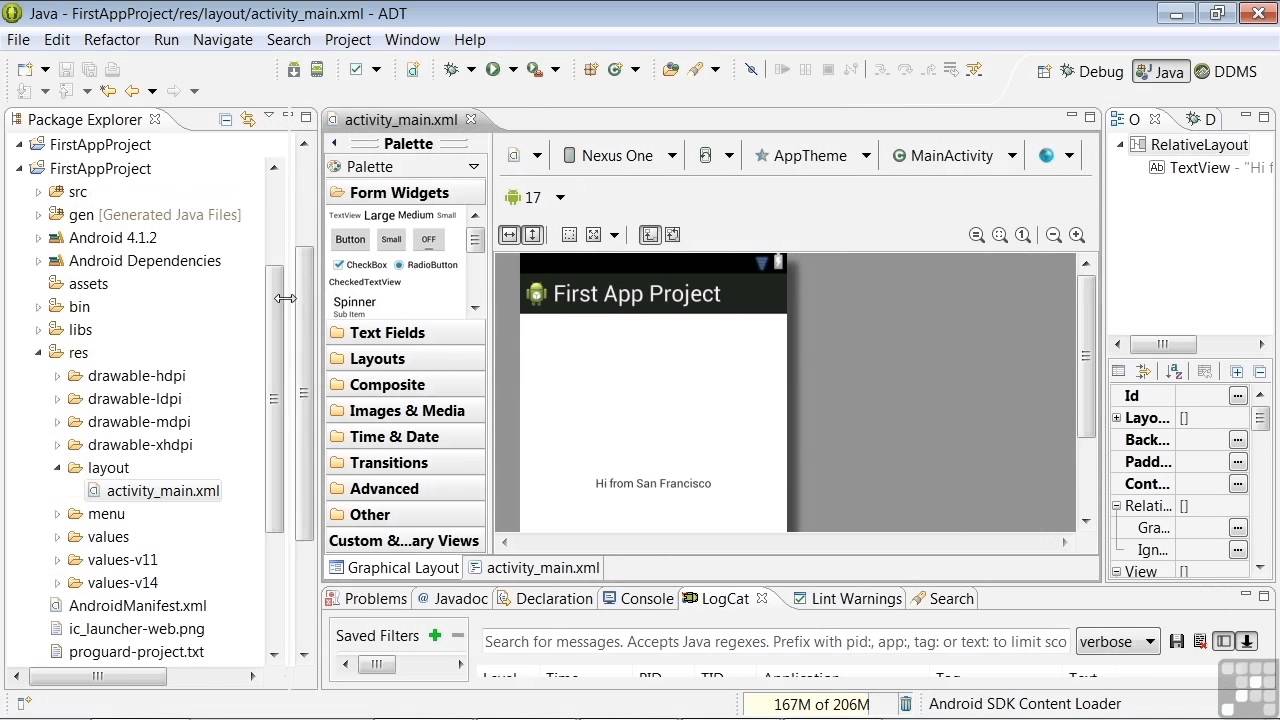Click the Debug bug toolbar icon
Image resolution: width=1280 pixels, height=720 pixels.
click(x=451, y=69)
